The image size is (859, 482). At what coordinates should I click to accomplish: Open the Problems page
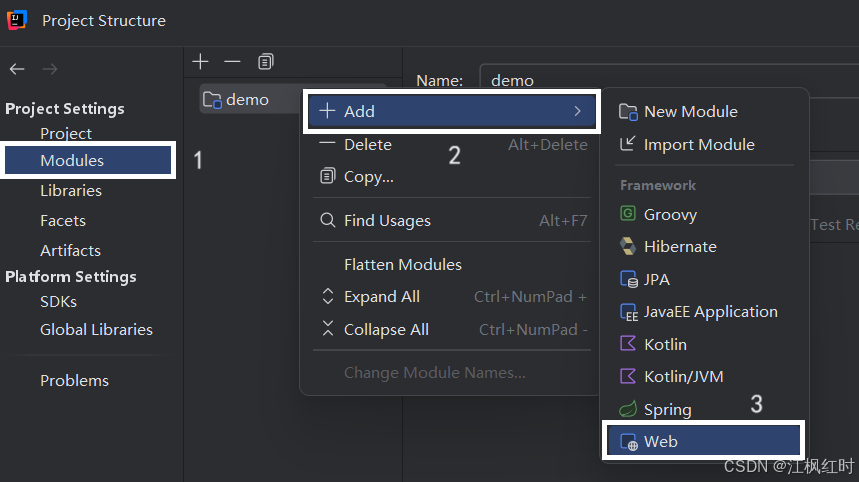coord(74,381)
